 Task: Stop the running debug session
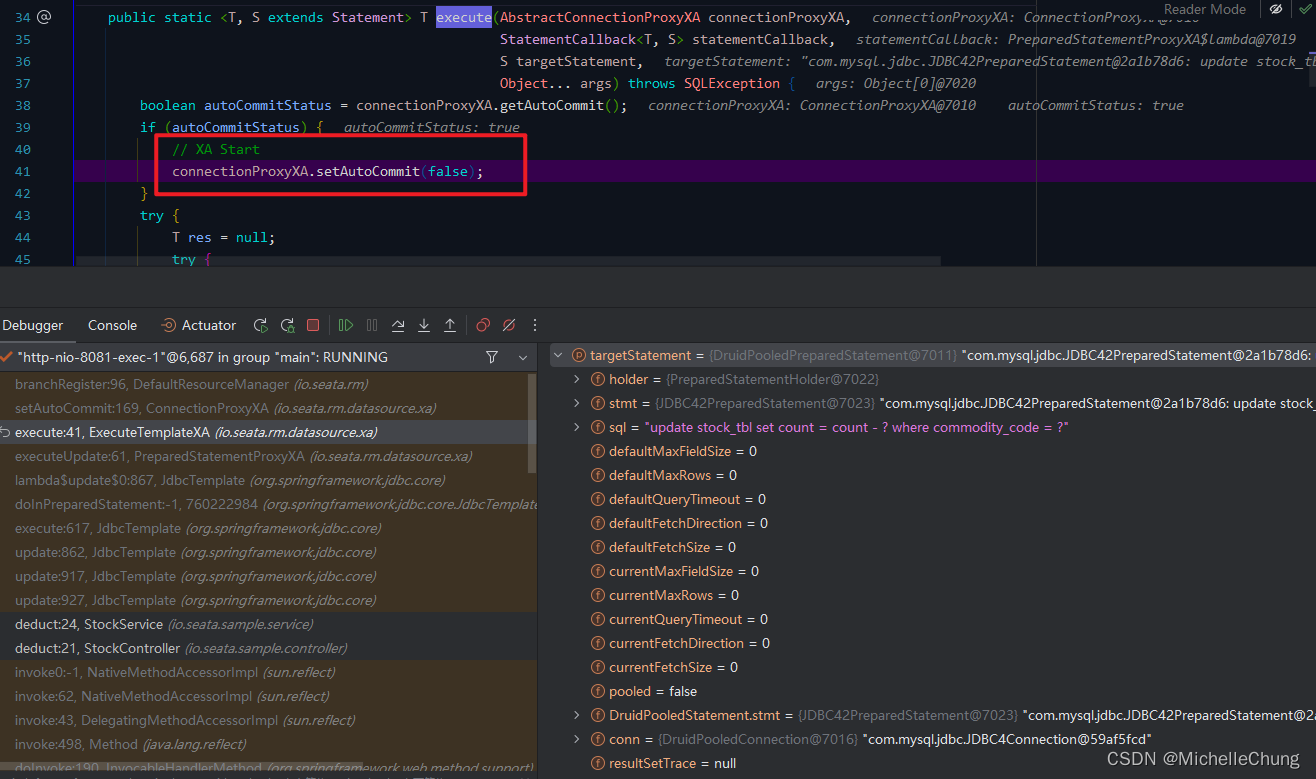click(x=313, y=325)
